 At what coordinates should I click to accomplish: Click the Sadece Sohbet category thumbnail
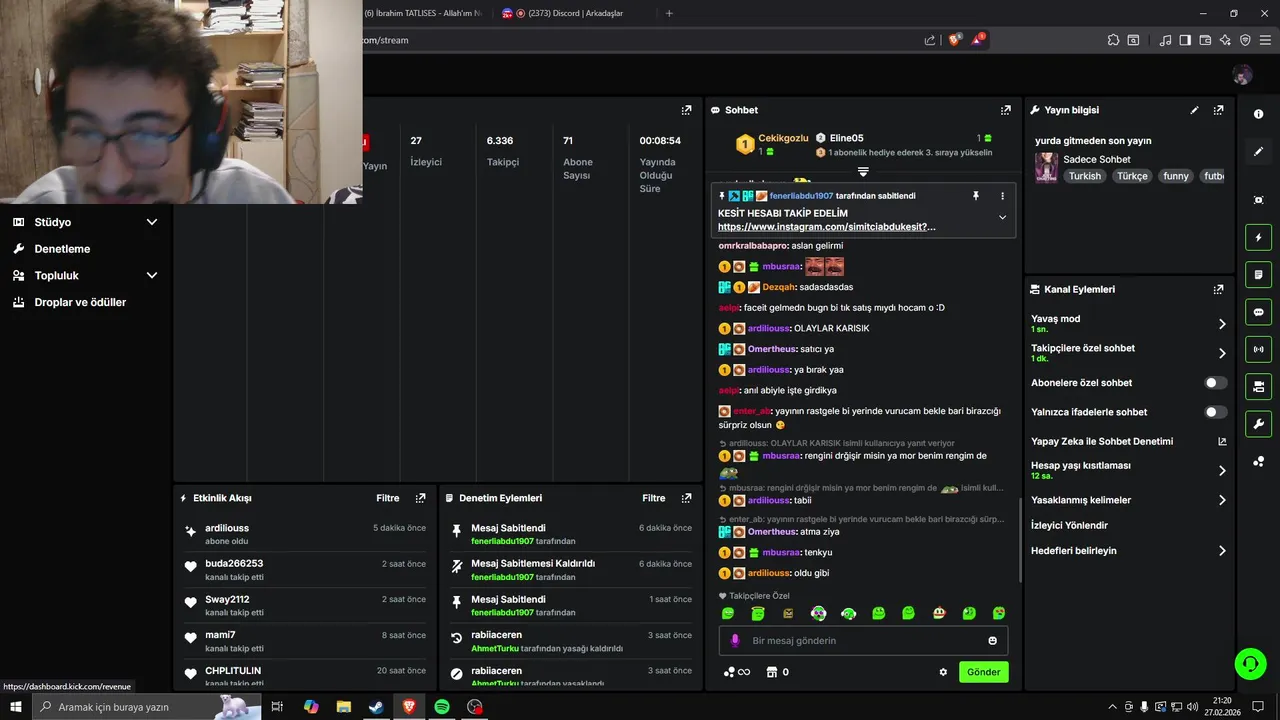[x=1046, y=167]
